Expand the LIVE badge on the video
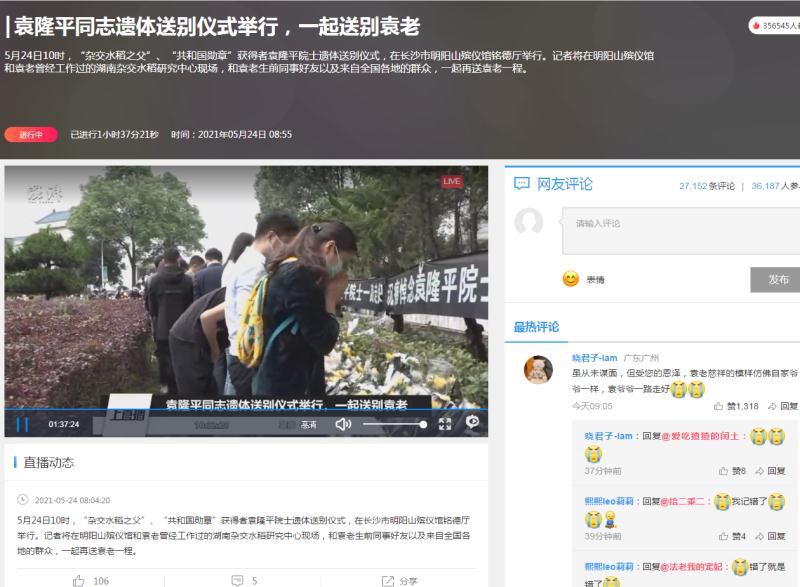The height and width of the screenshot is (587, 800). (x=451, y=180)
